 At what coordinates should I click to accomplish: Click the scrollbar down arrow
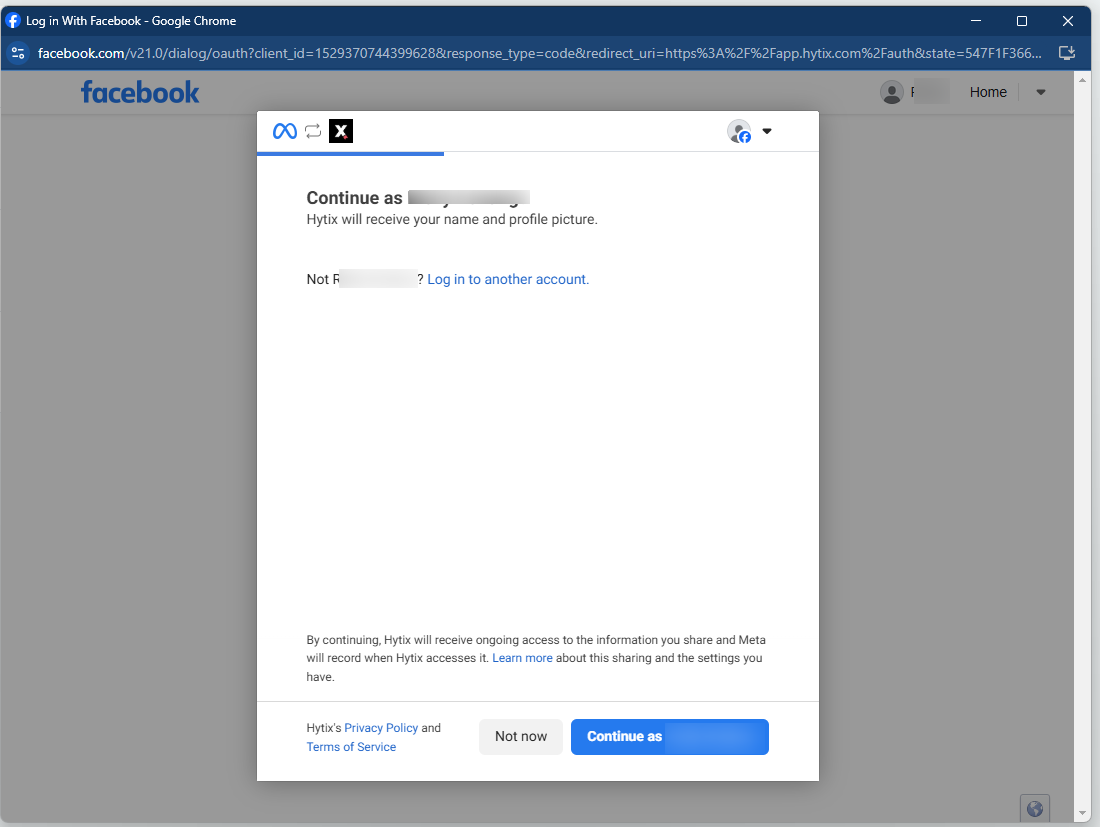1082,814
